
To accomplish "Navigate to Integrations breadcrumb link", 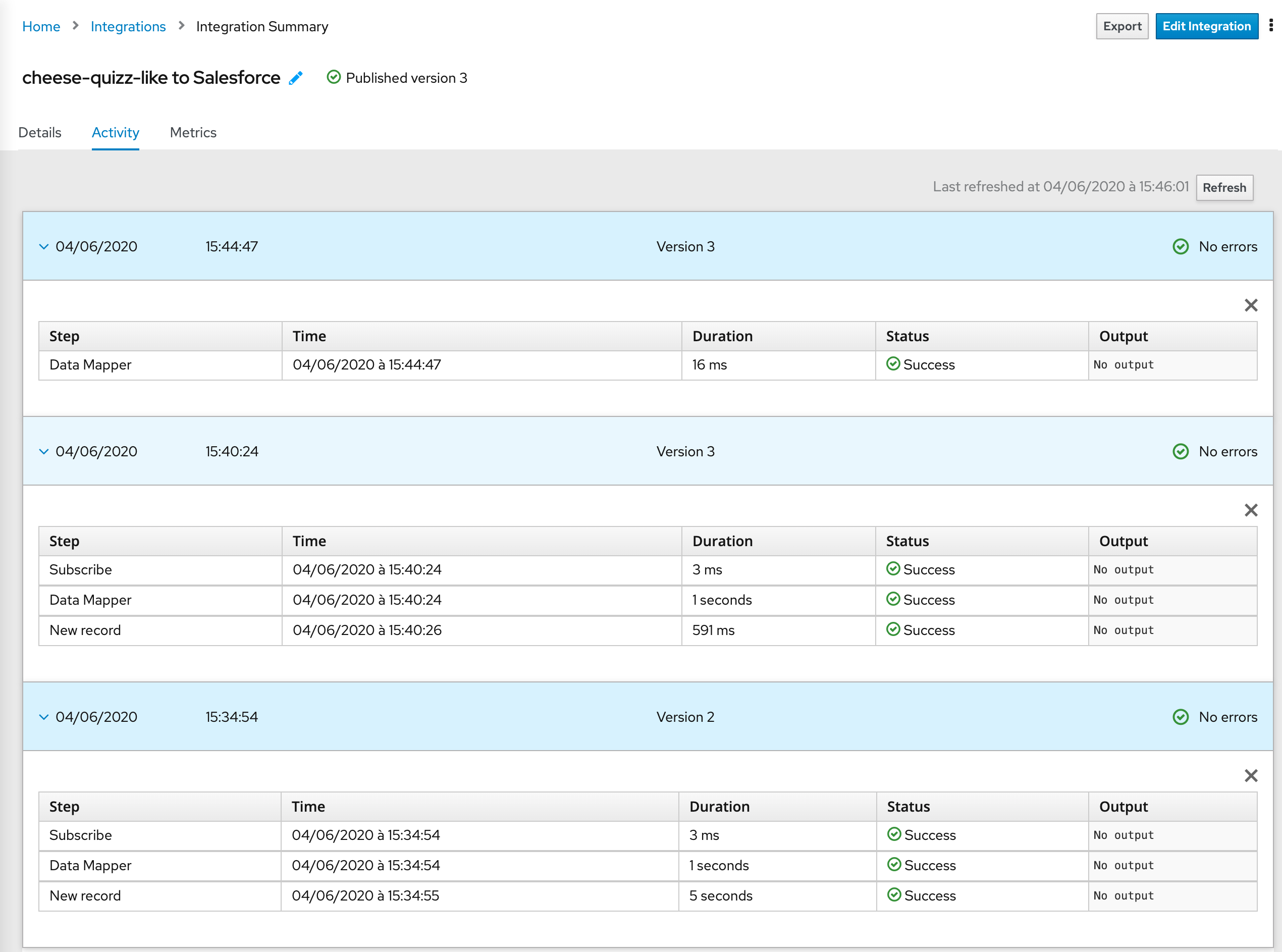I will click(128, 27).
